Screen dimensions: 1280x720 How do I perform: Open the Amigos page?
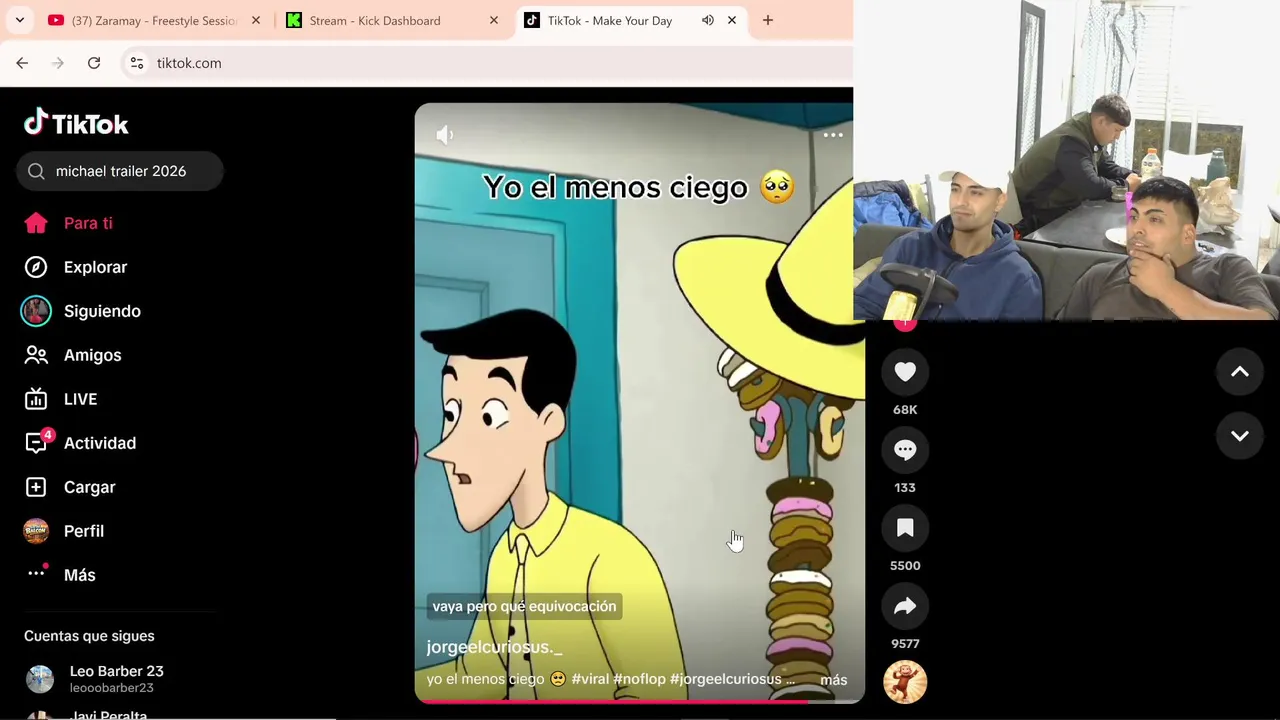73,355
